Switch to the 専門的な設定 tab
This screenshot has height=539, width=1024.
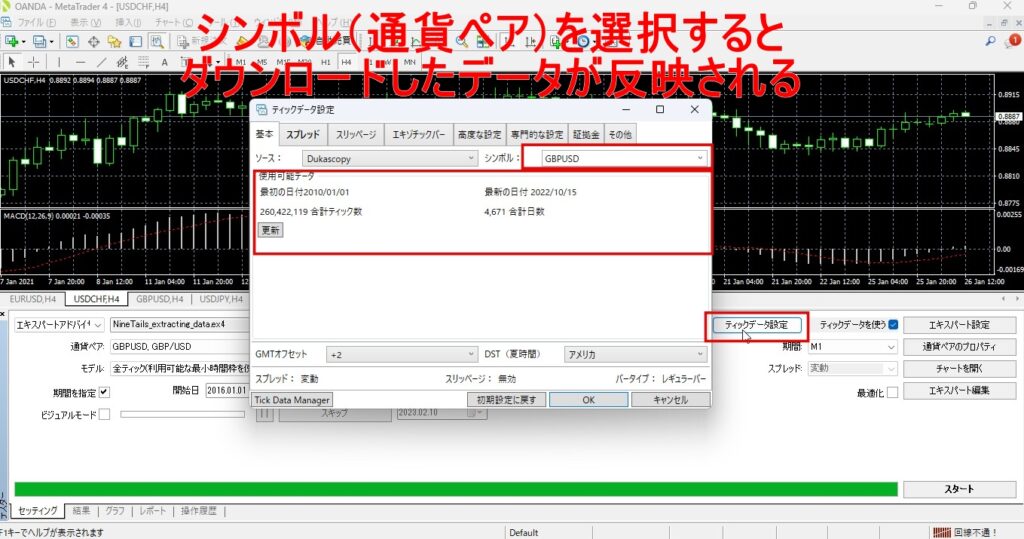(x=537, y=135)
